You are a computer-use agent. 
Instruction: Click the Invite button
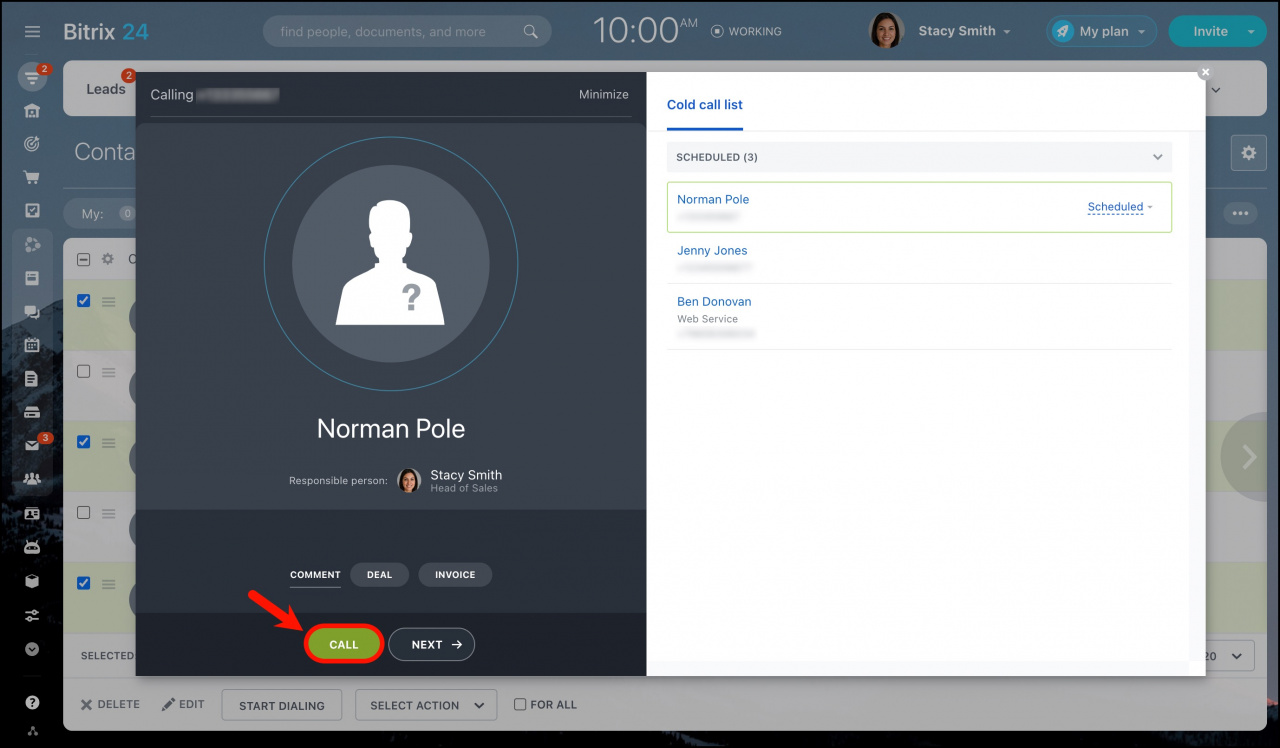tap(1210, 32)
